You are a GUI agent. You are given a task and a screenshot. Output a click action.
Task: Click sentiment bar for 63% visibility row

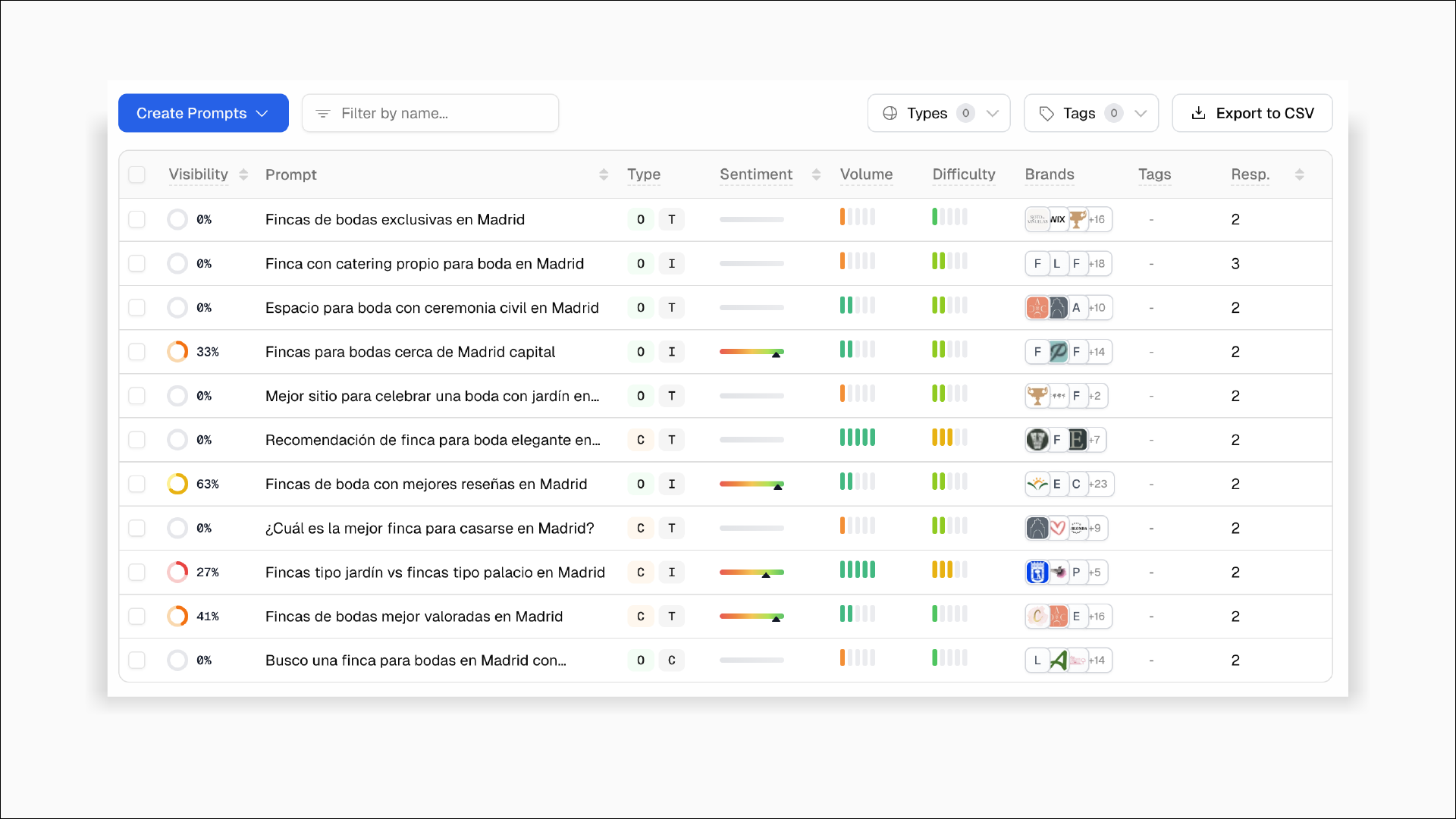click(x=751, y=484)
